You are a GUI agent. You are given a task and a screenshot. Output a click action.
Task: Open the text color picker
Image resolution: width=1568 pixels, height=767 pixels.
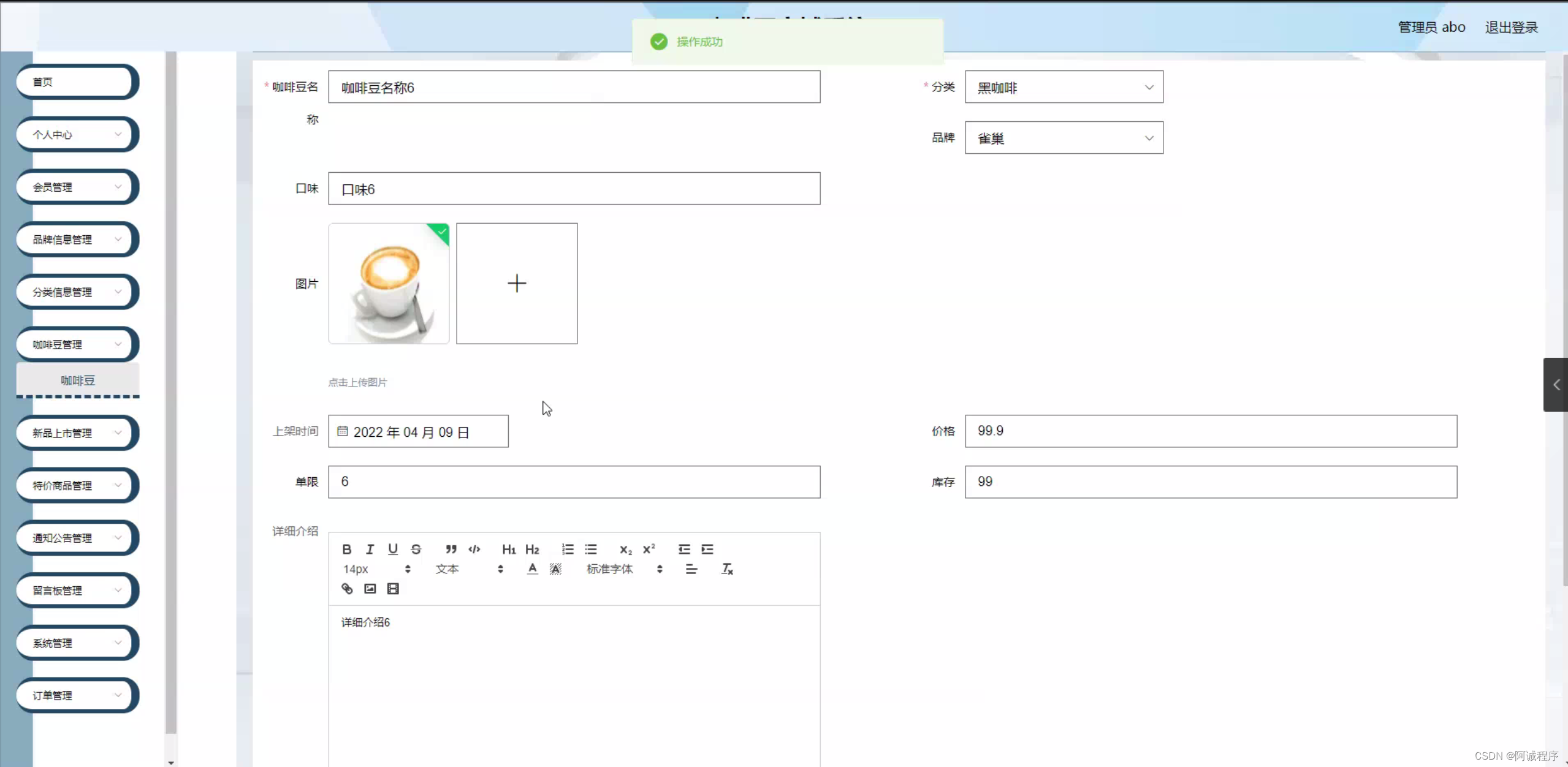[x=532, y=569]
